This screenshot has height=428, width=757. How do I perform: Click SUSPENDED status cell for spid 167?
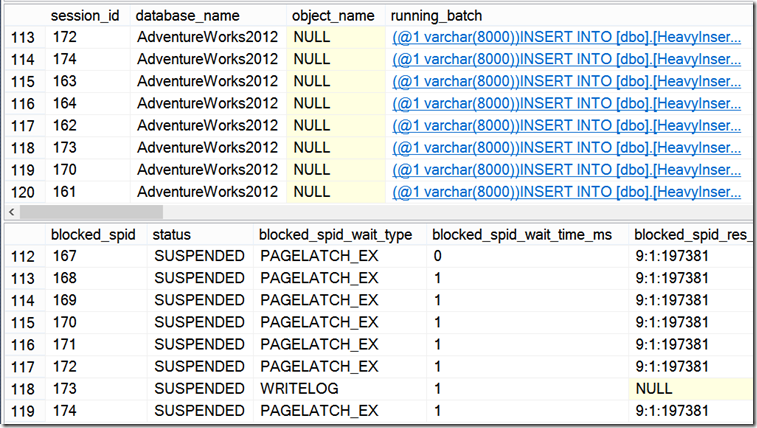(x=200, y=256)
